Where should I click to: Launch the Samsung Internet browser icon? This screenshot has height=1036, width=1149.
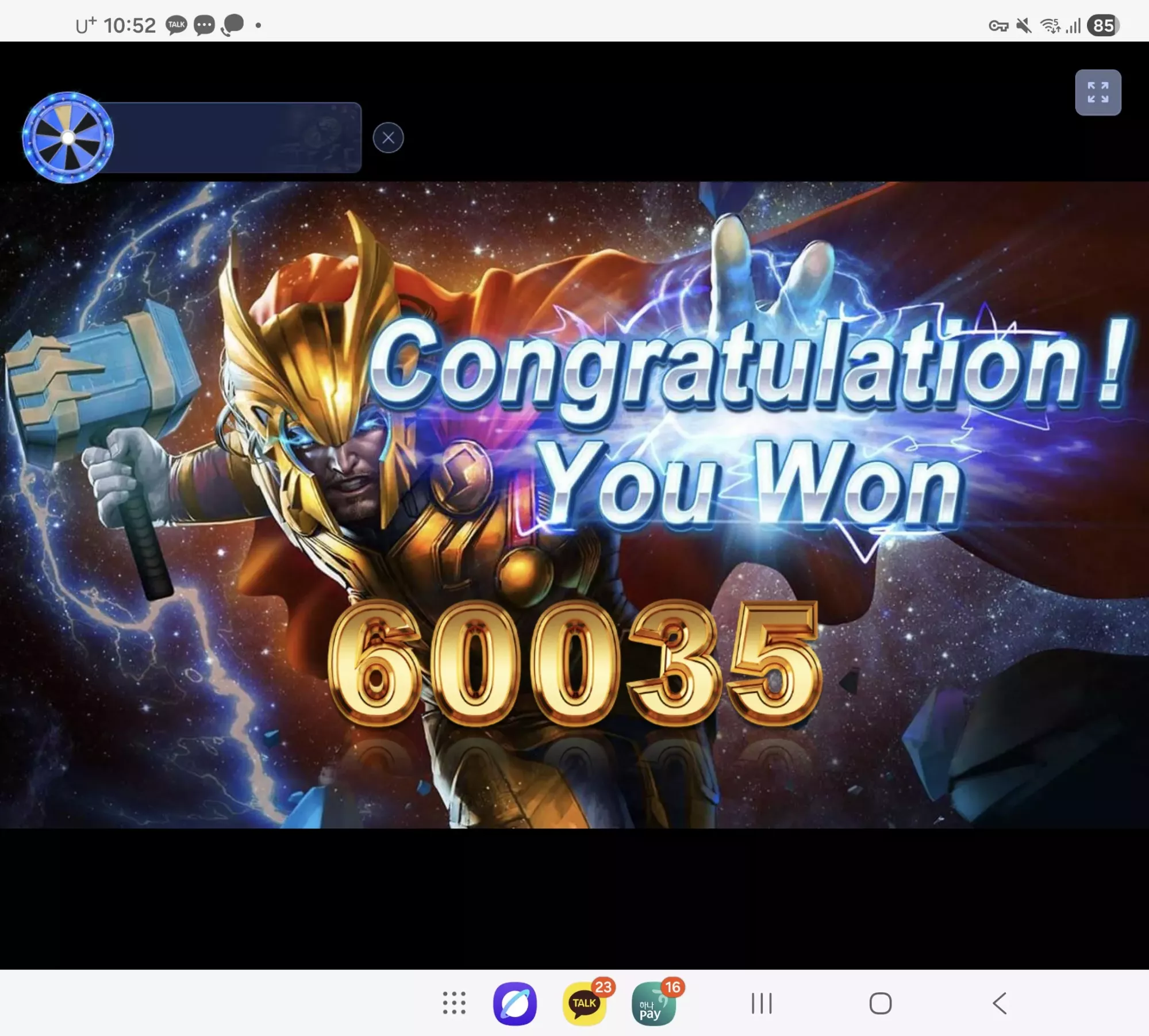point(515,1004)
